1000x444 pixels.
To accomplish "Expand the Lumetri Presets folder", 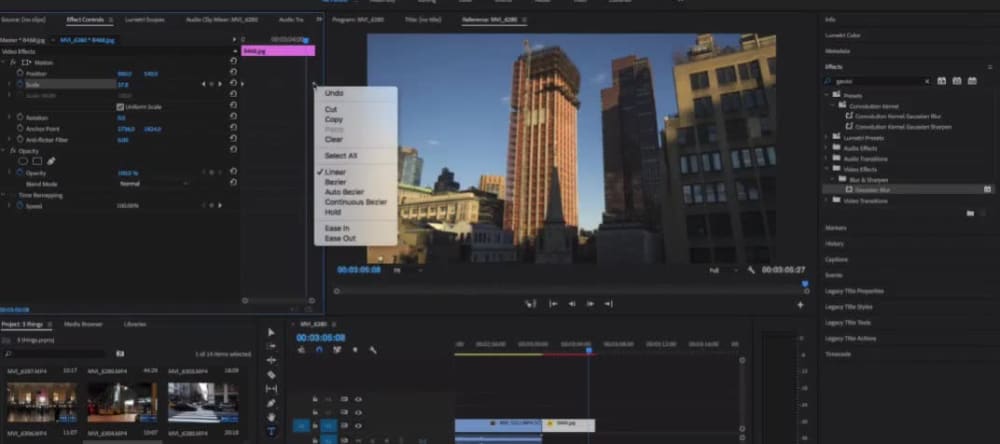I will pyautogui.click(x=827, y=137).
